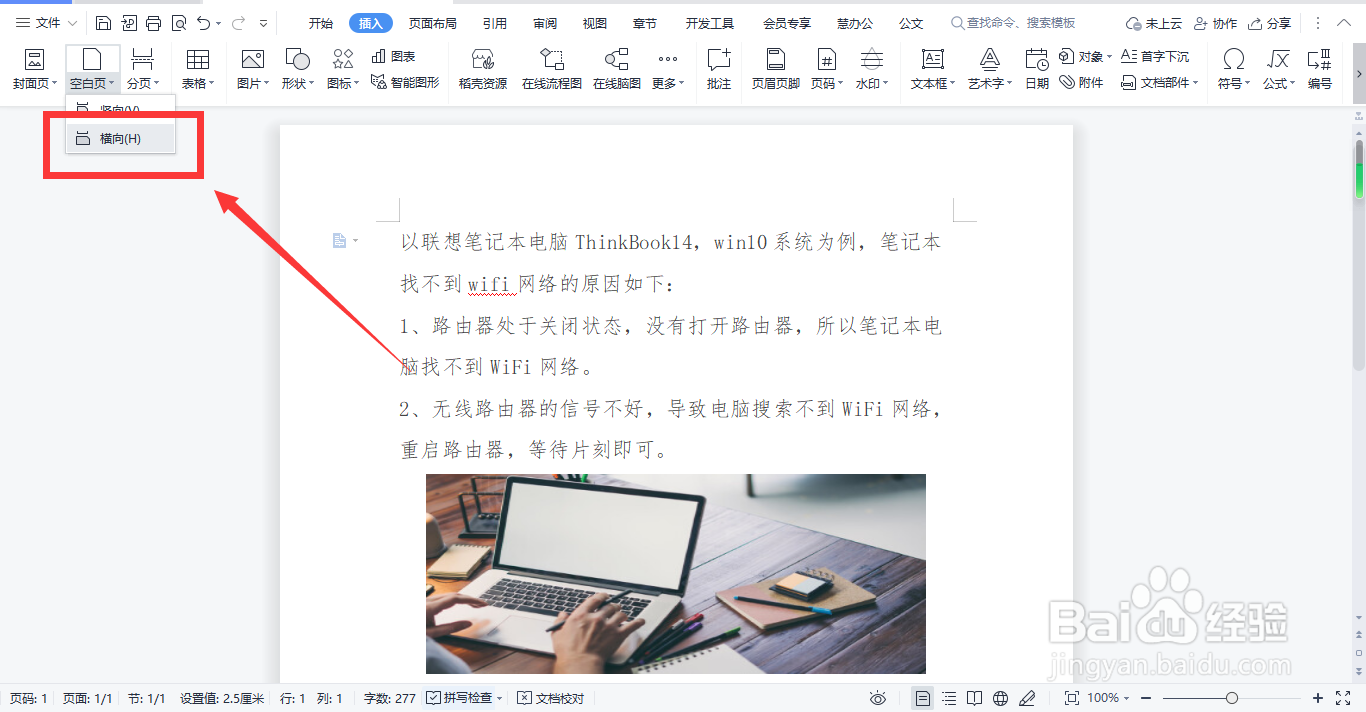
Task: Click the 分享 share button
Action: point(1270,23)
